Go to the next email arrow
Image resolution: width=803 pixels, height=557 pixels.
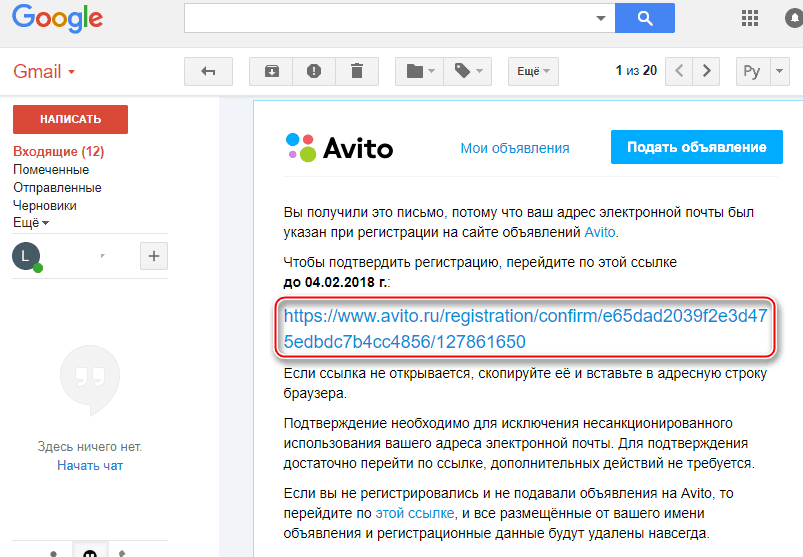(707, 71)
